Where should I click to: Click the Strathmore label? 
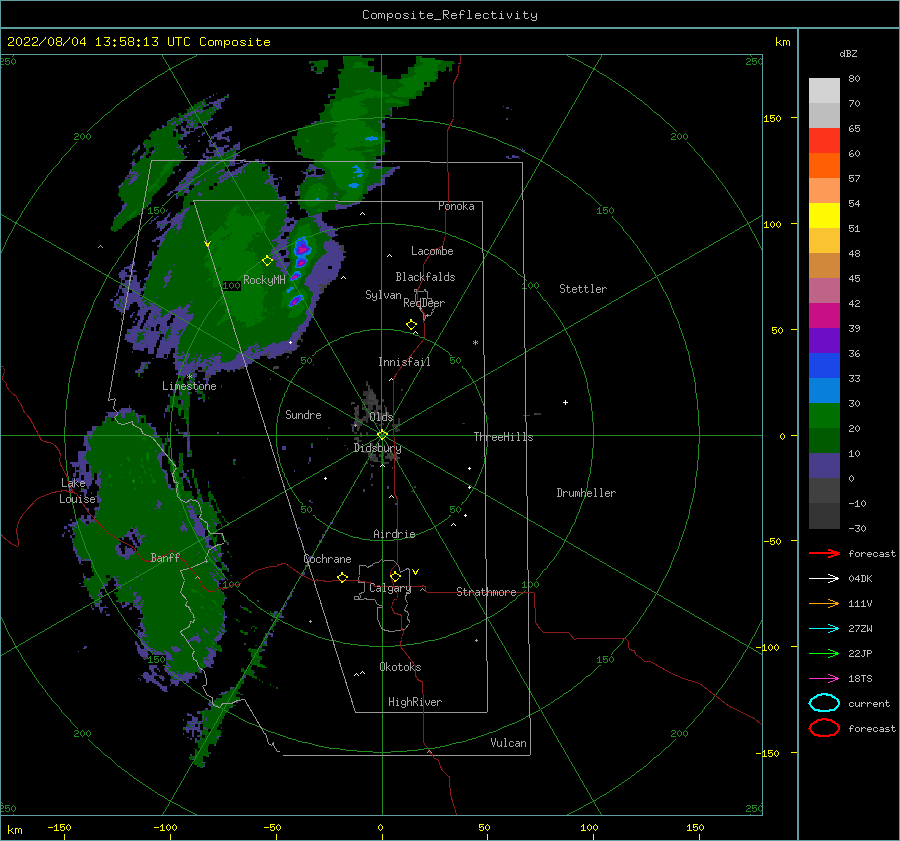pos(486,592)
